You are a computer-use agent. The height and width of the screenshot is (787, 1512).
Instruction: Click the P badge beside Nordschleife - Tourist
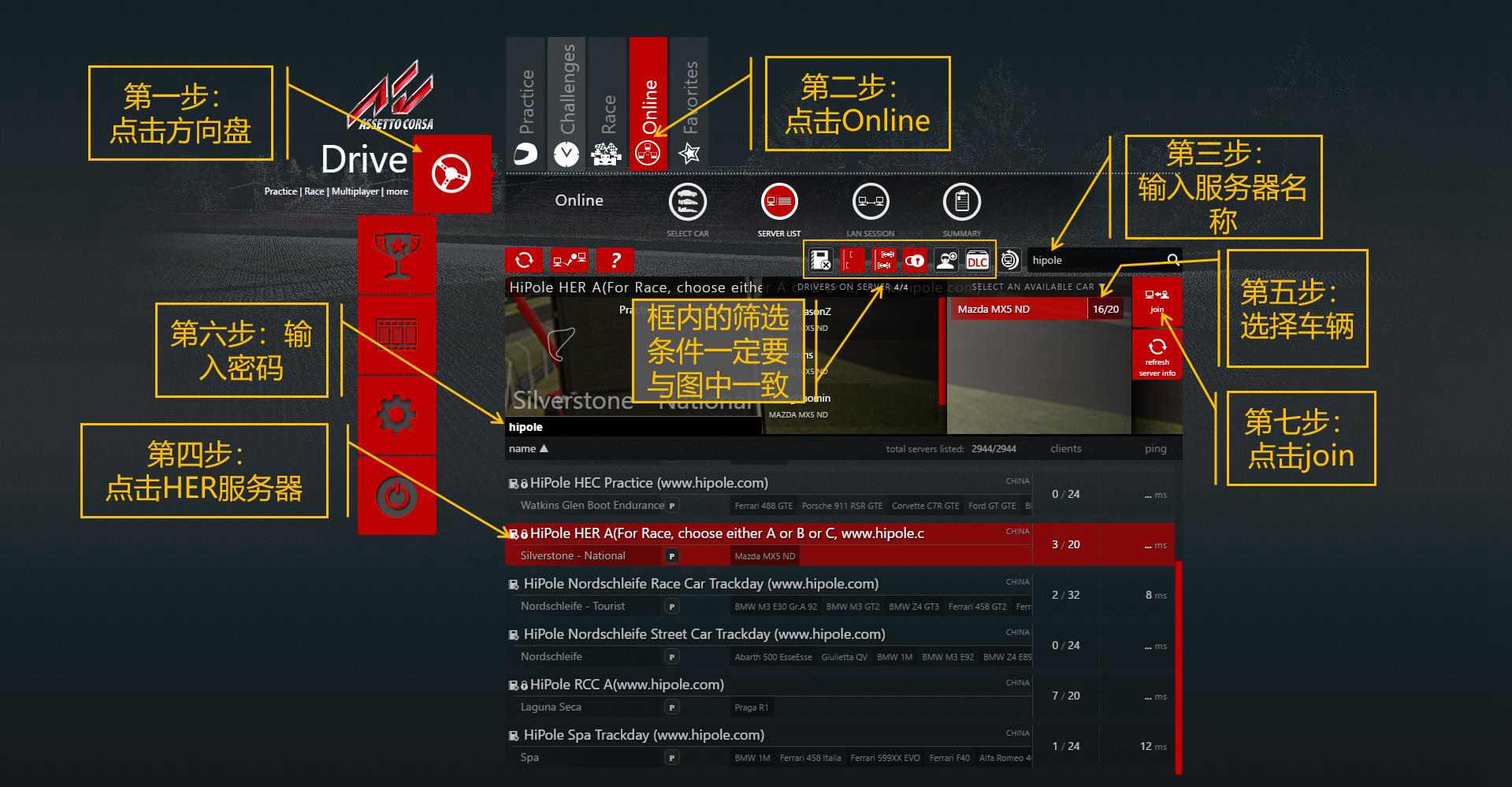672,607
